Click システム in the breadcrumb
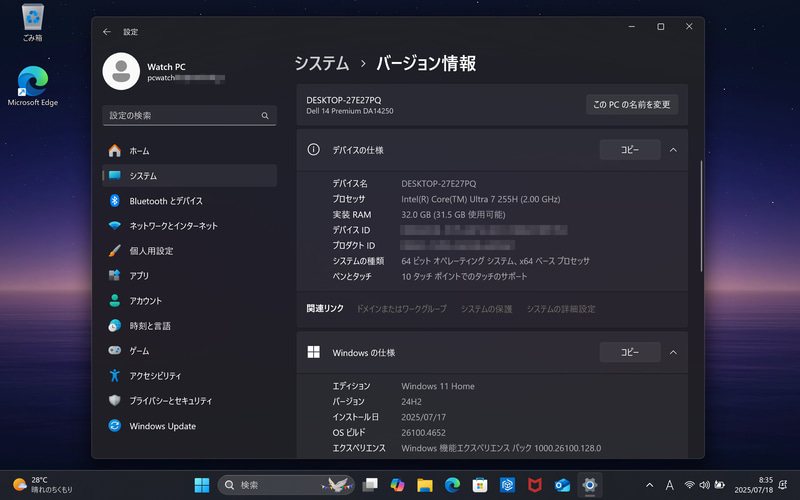Image resolution: width=800 pixels, height=500 pixels. click(322, 63)
